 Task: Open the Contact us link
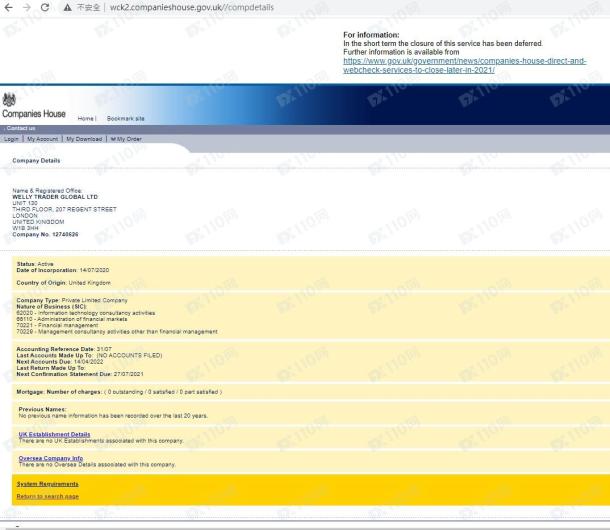(x=21, y=128)
